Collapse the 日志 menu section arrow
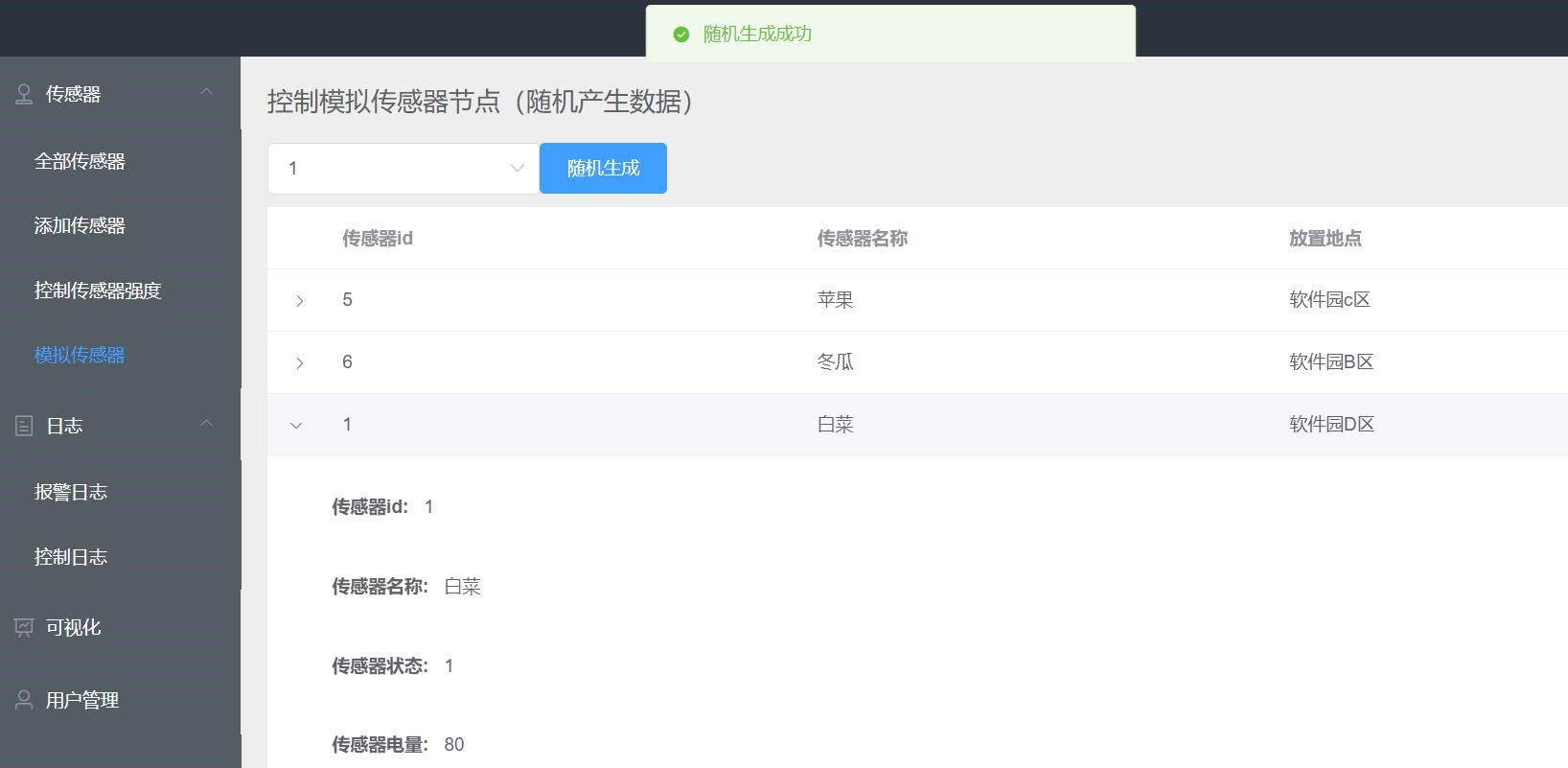Screen dimensions: 1568x768 [206, 424]
